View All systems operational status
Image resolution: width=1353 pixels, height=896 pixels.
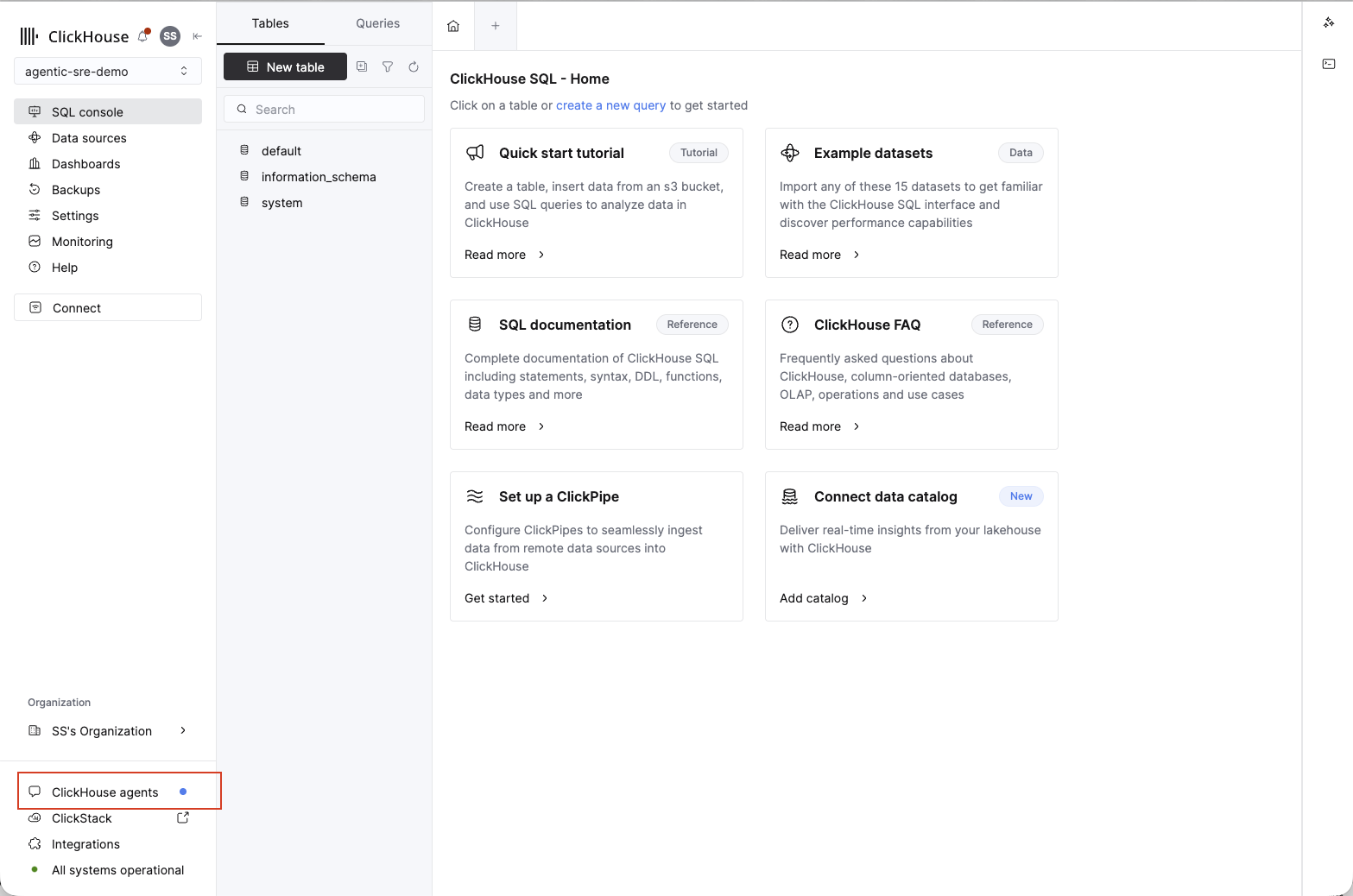[x=108, y=869]
